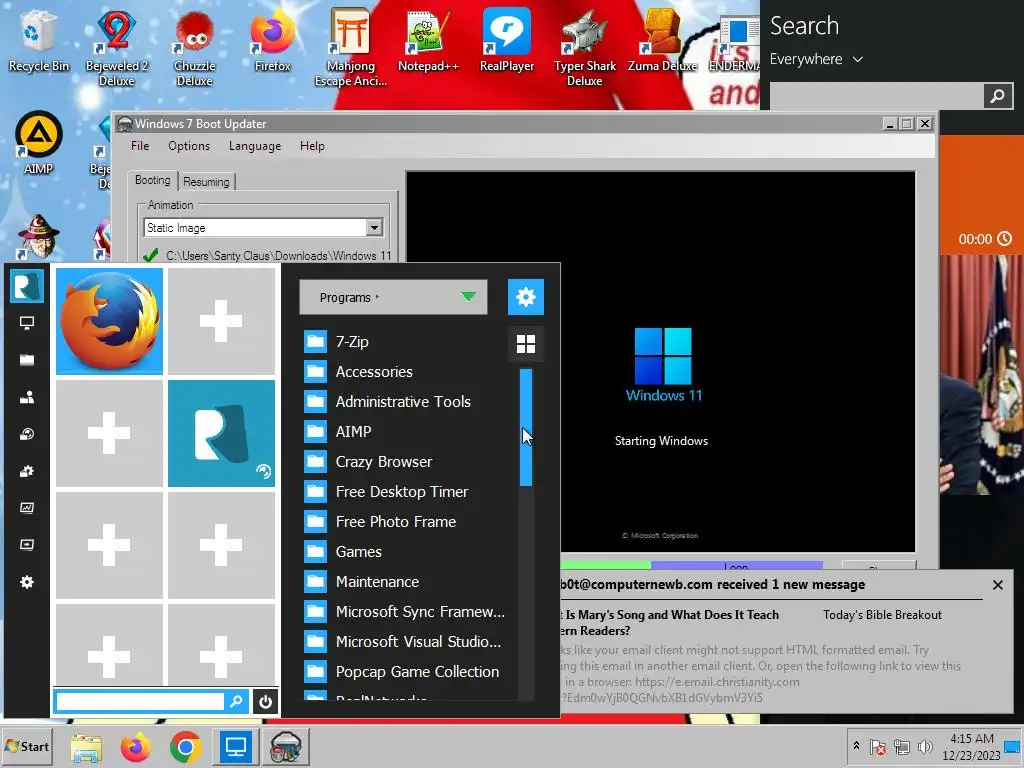The height and width of the screenshot is (768, 1024).
Task: Switch to the Booting tab
Action: pos(153,180)
